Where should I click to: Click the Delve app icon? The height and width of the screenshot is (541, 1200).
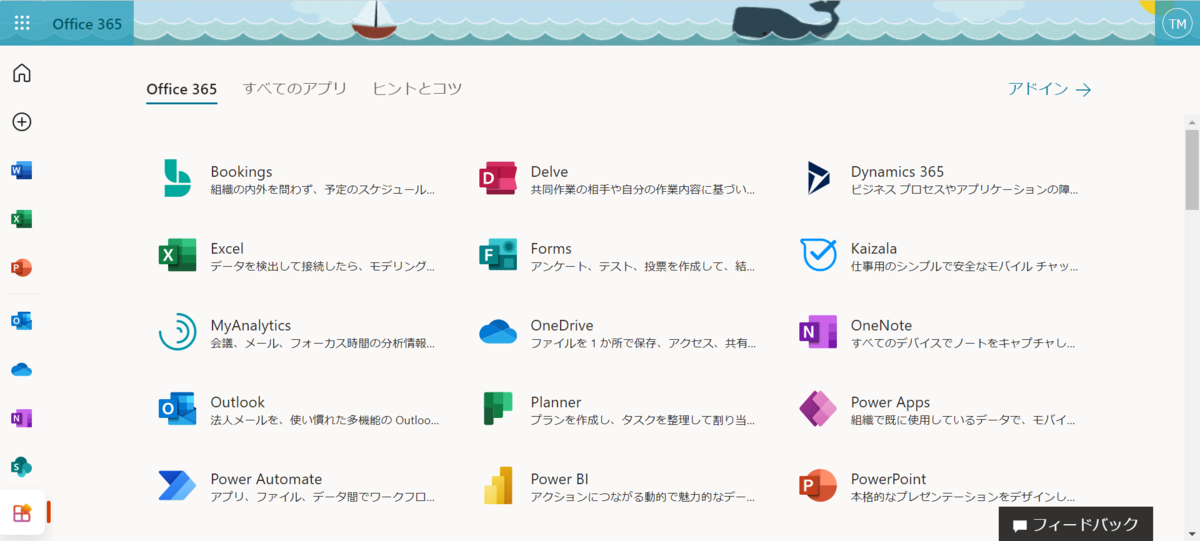(x=497, y=178)
